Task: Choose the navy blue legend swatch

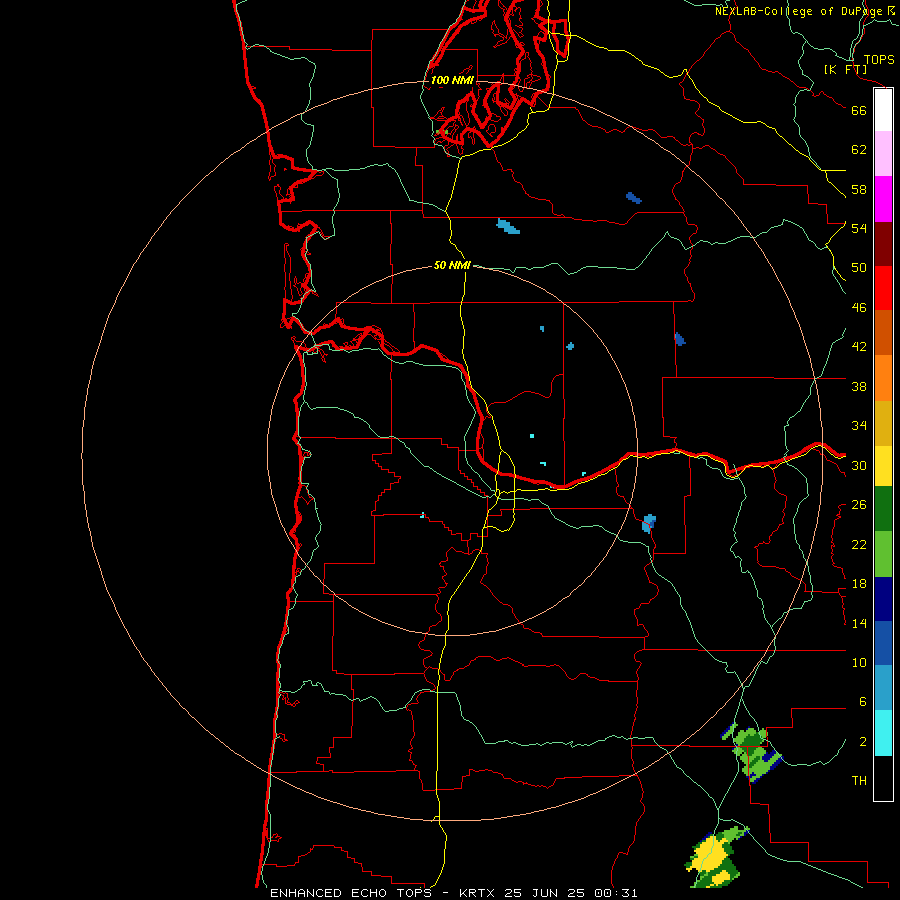Action: 883,599
